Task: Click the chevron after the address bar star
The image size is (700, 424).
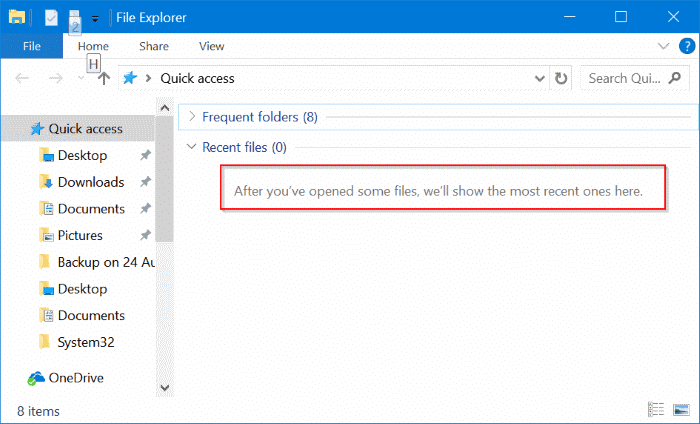Action: pyautogui.click(x=148, y=78)
